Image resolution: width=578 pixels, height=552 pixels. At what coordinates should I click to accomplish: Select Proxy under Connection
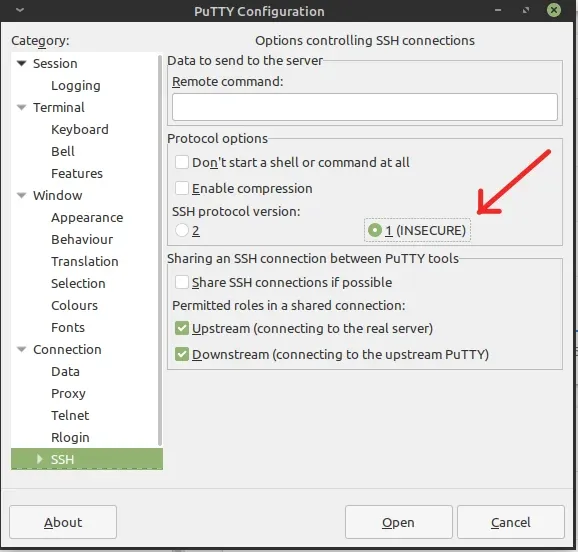click(68, 393)
